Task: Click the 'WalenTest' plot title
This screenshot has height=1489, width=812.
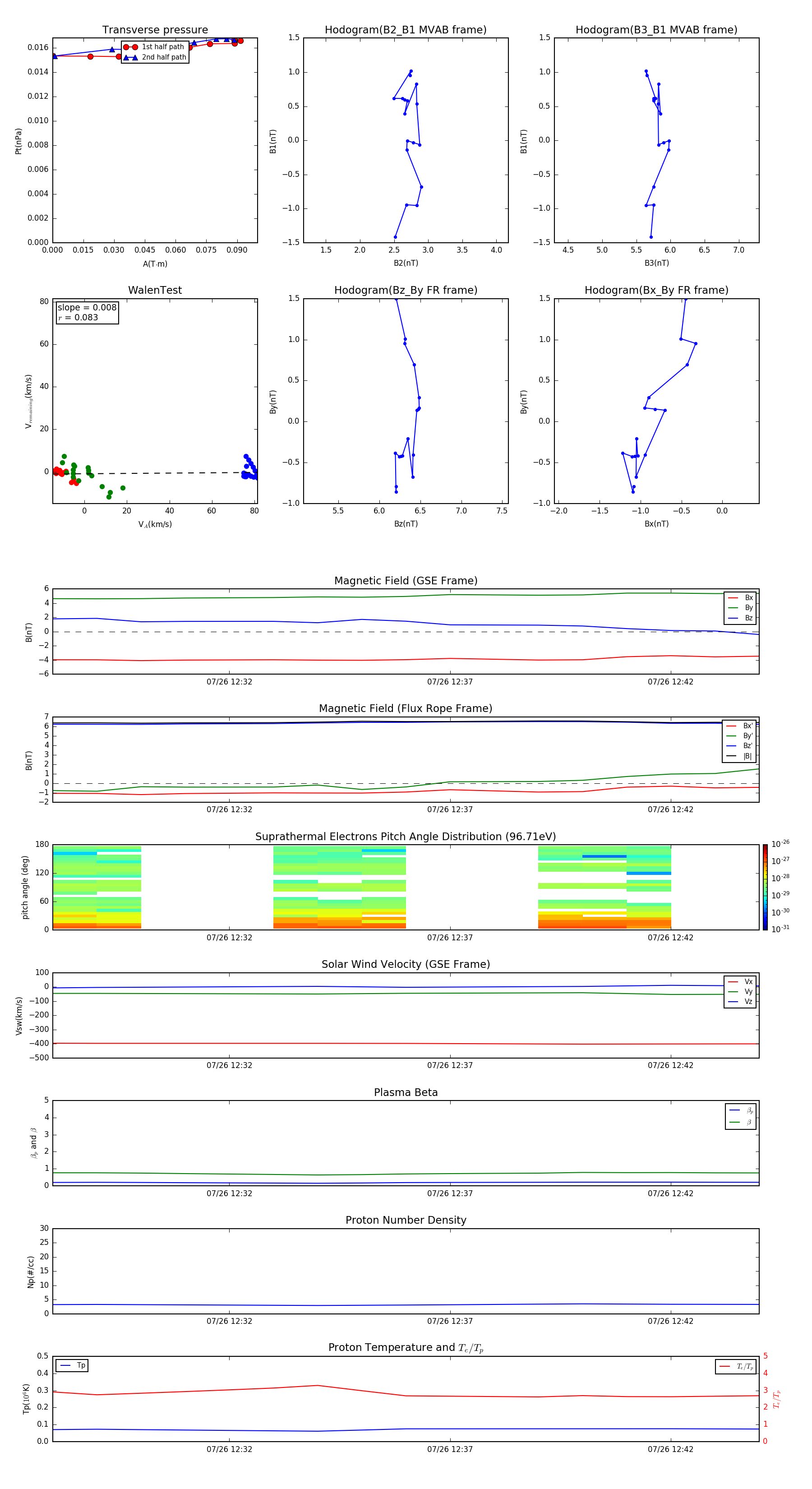Action: (x=155, y=290)
